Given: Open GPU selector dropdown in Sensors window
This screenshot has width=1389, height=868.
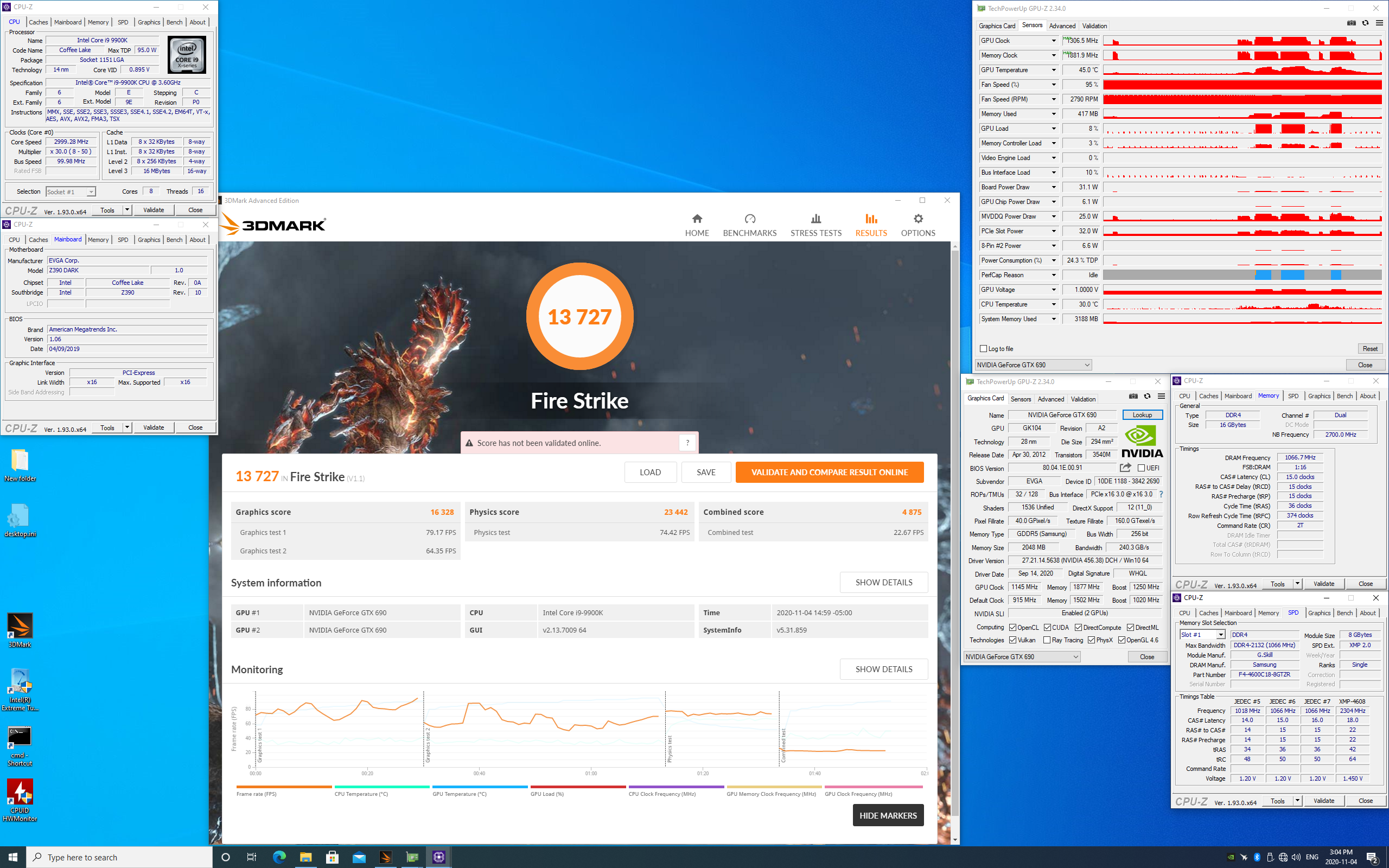Looking at the screenshot, I should (1033, 365).
